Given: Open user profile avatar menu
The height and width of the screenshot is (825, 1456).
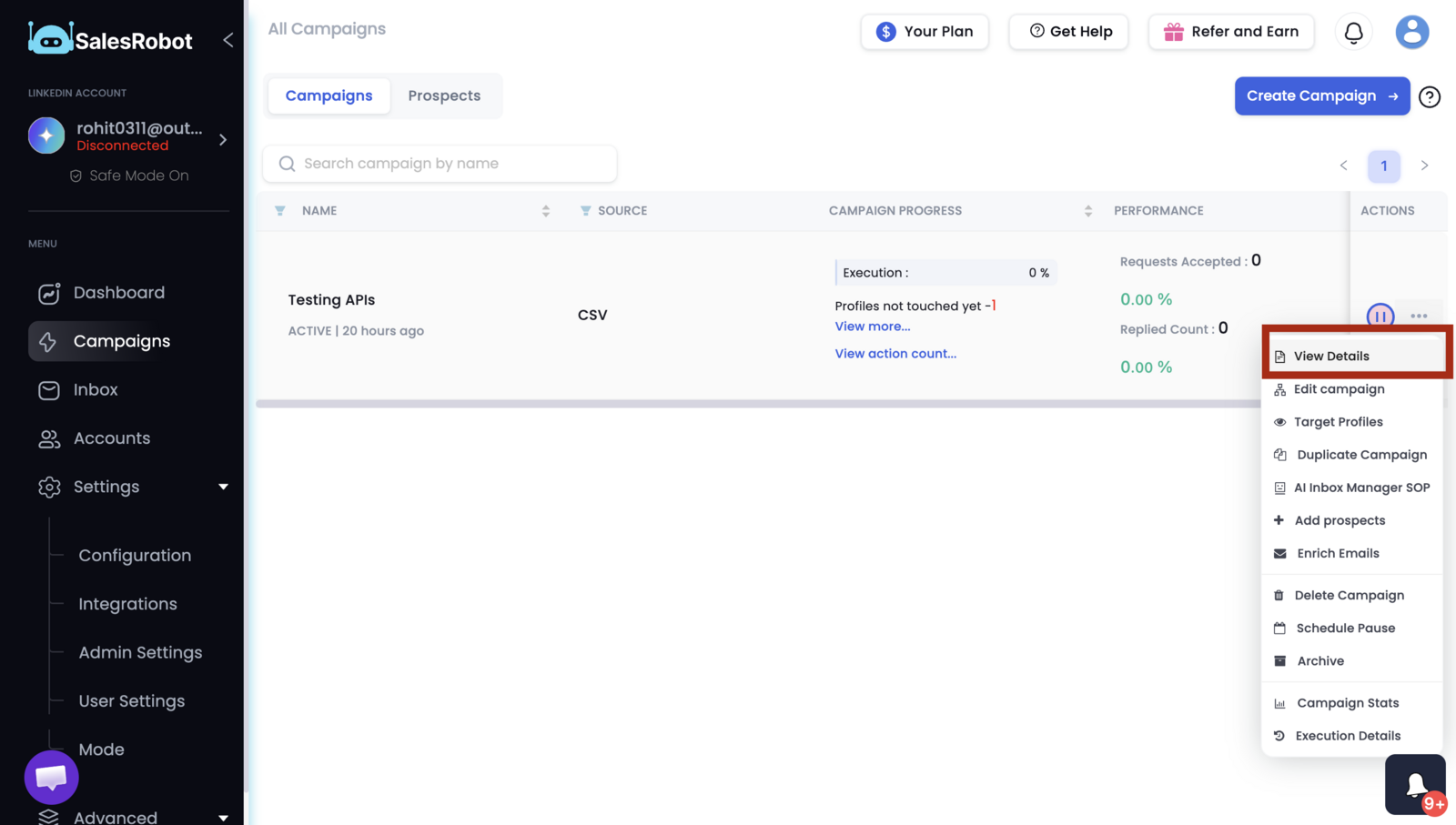Looking at the screenshot, I should coord(1411,32).
